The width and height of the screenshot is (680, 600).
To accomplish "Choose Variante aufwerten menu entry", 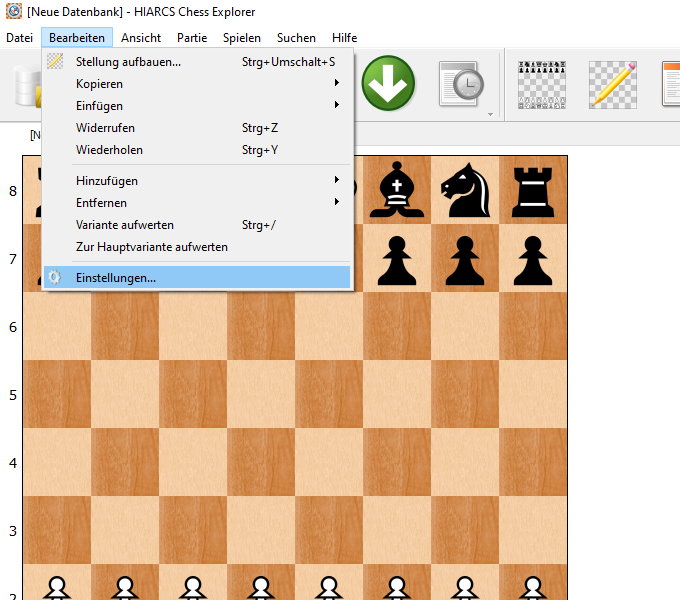I will (197, 225).
